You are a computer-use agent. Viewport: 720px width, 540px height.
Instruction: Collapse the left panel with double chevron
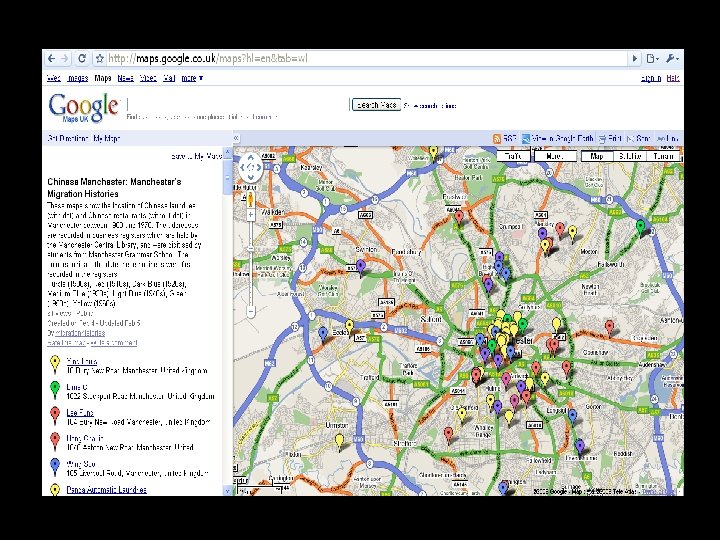(x=236, y=138)
